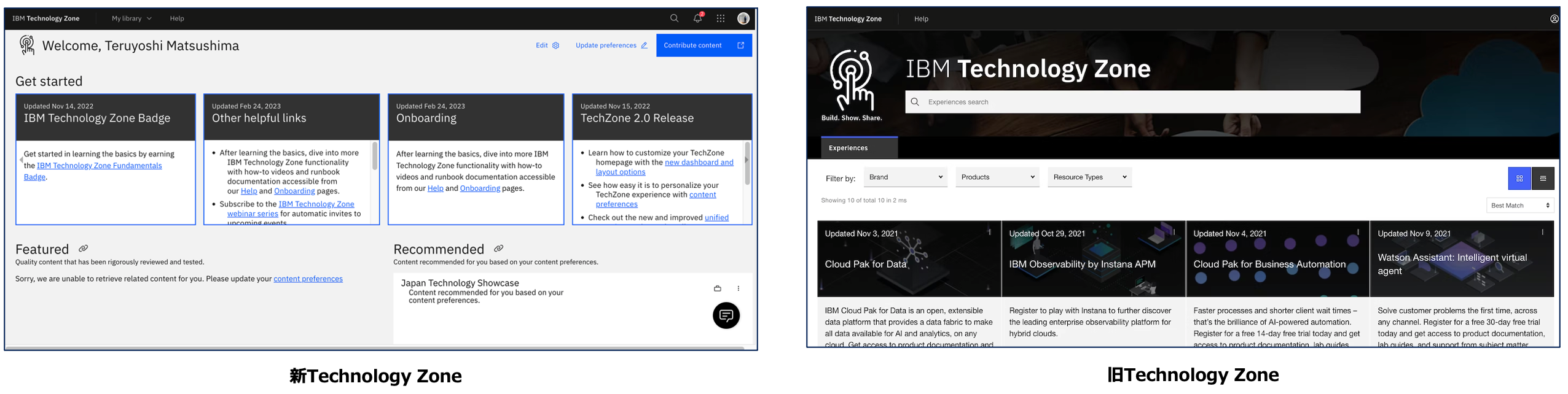Click the Onboarding card title header
This screenshot has height=394, width=1568.
(x=476, y=117)
